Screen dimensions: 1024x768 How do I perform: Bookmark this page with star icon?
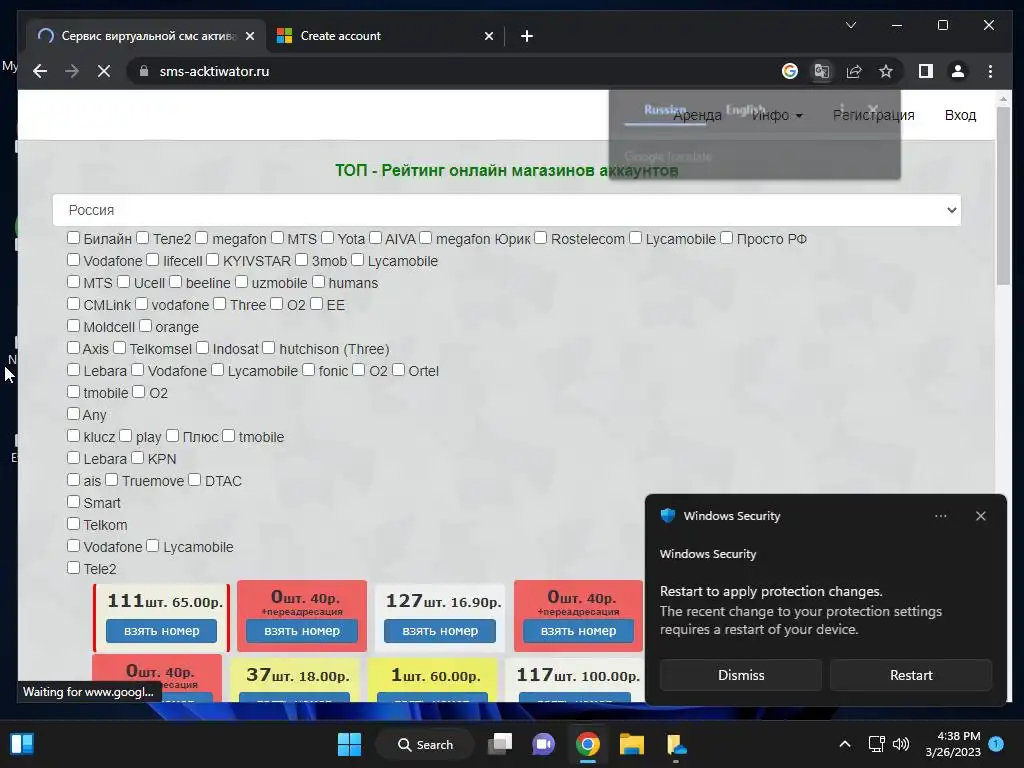[x=886, y=71]
